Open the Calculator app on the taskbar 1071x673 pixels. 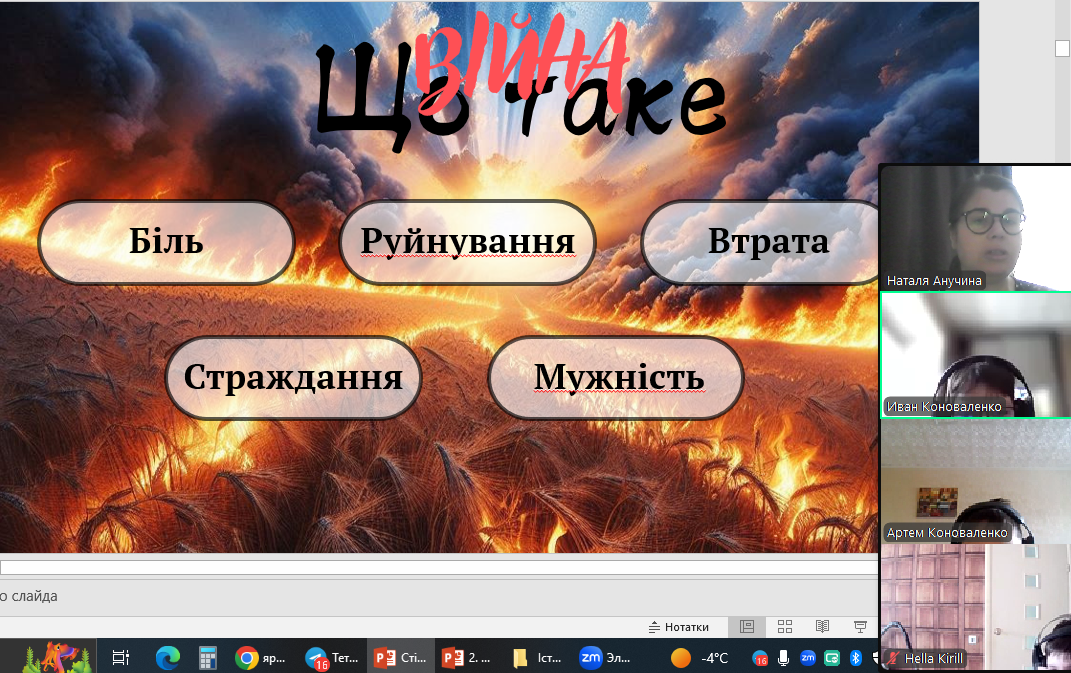(x=208, y=657)
